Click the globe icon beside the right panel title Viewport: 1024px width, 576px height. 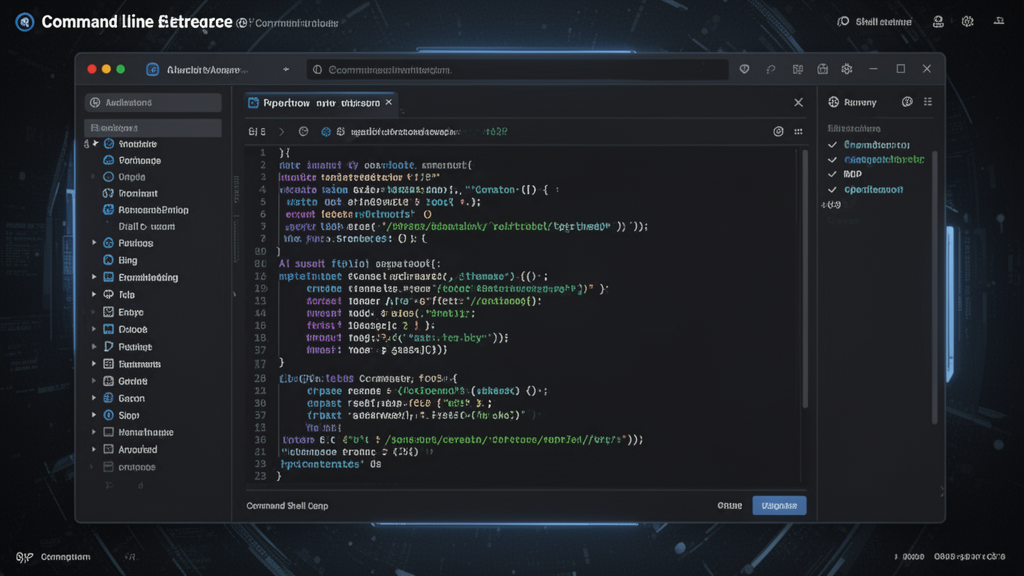tap(907, 103)
